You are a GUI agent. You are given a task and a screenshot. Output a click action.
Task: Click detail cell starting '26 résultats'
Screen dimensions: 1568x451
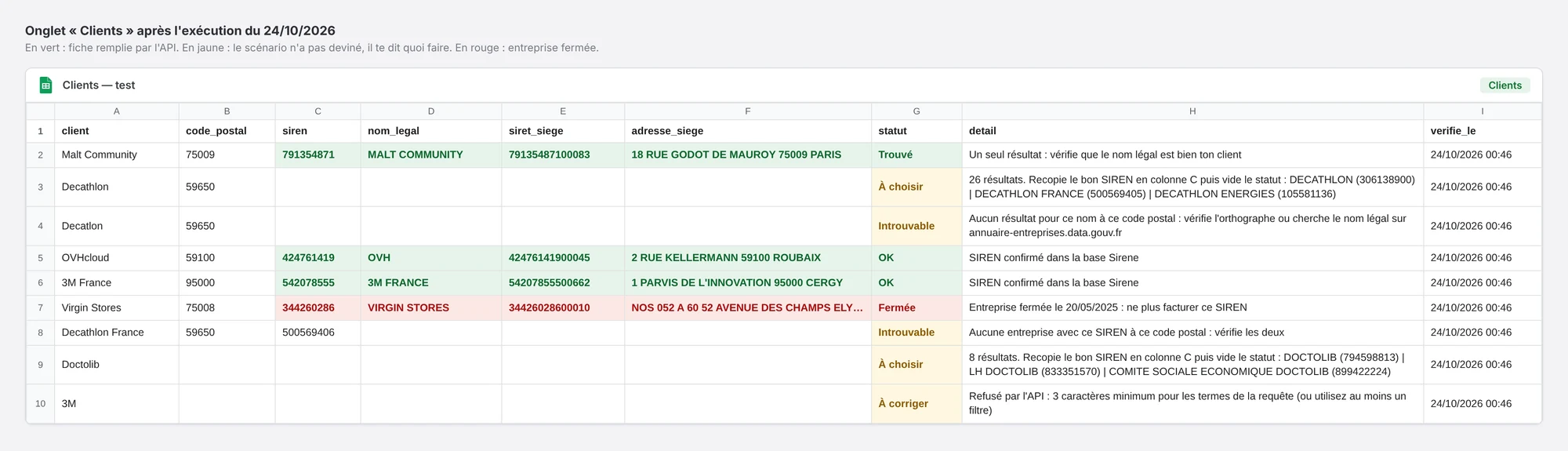click(x=1192, y=187)
